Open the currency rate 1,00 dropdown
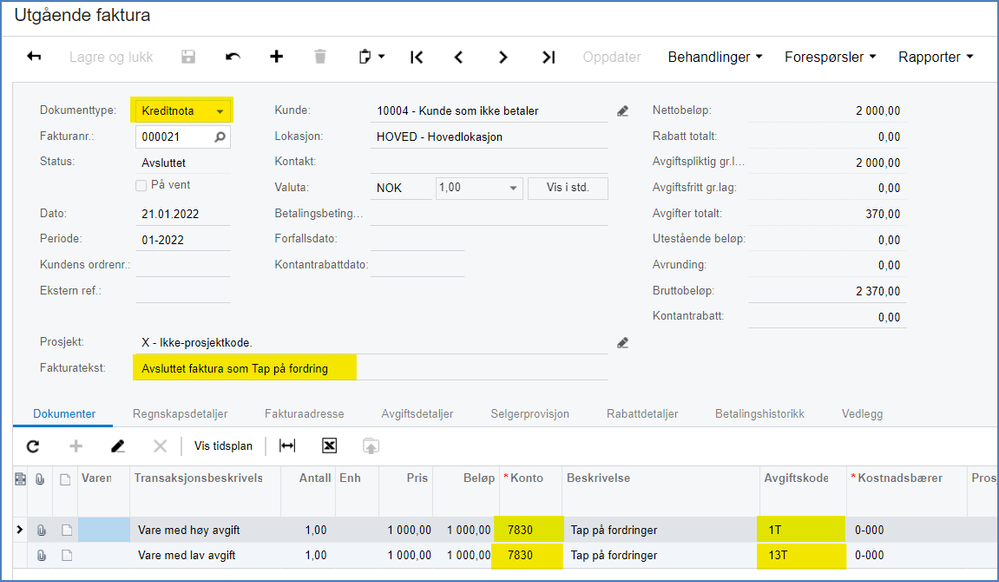This screenshot has height=582, width=999. (x=513, y=188)
